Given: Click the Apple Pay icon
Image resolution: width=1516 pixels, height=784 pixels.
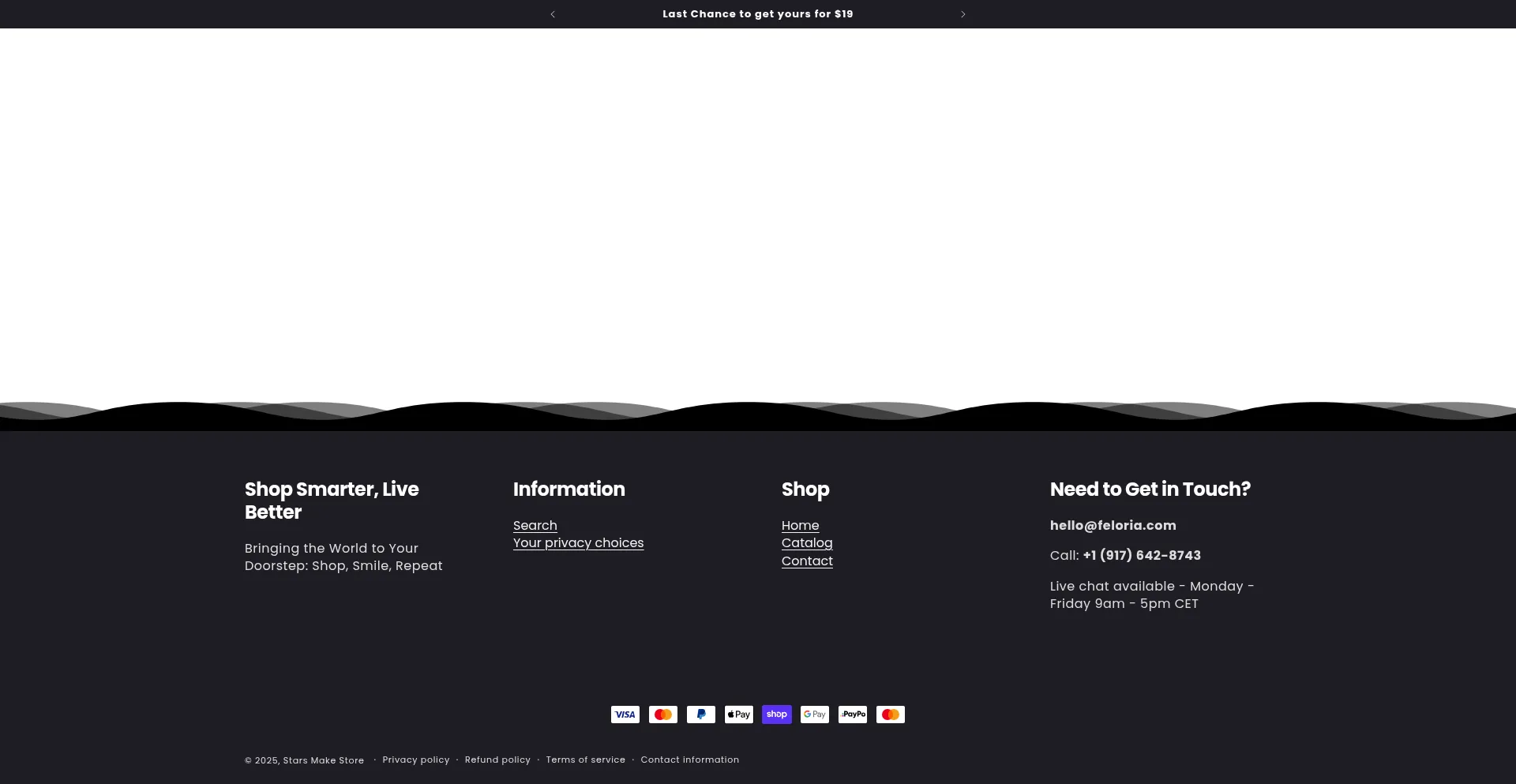Looking at the screenshot, I should click(x=738, y=714).
